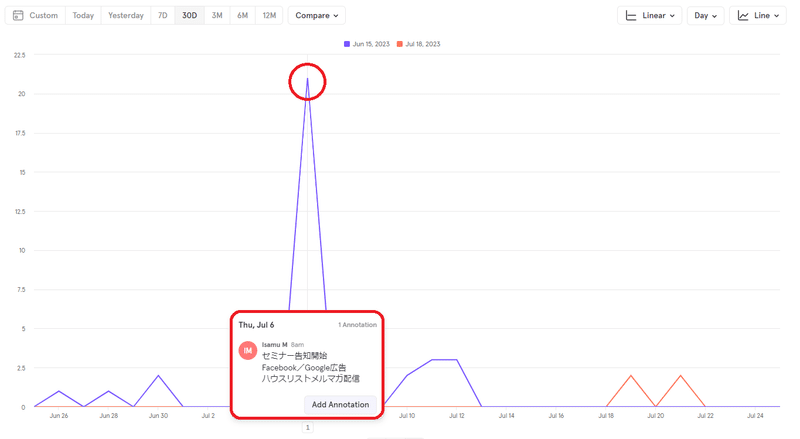Click the Jul 16 x-axis label
Image resolution: width=800 pixels, height=439 pixels.
click(556, 416)
